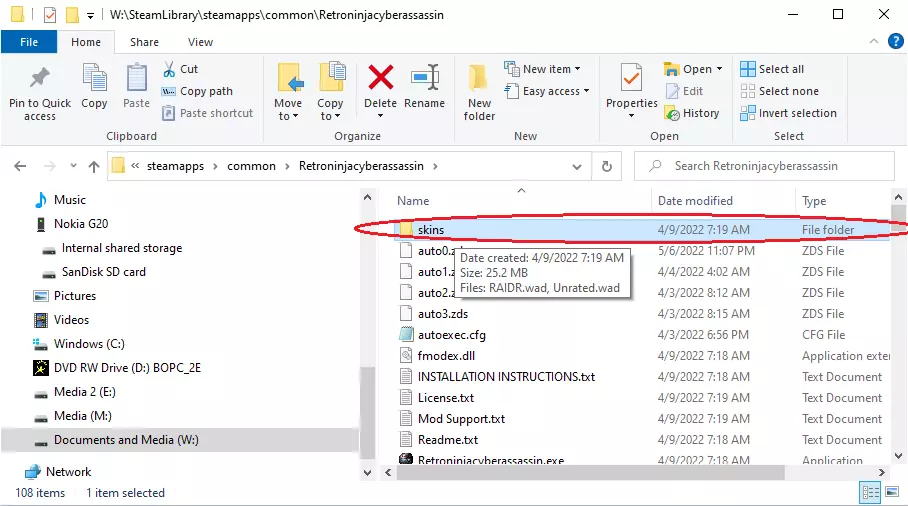This screenshot has width=908, height=506.
Task: Click the Open ribbon button
Action: [693, 69]
